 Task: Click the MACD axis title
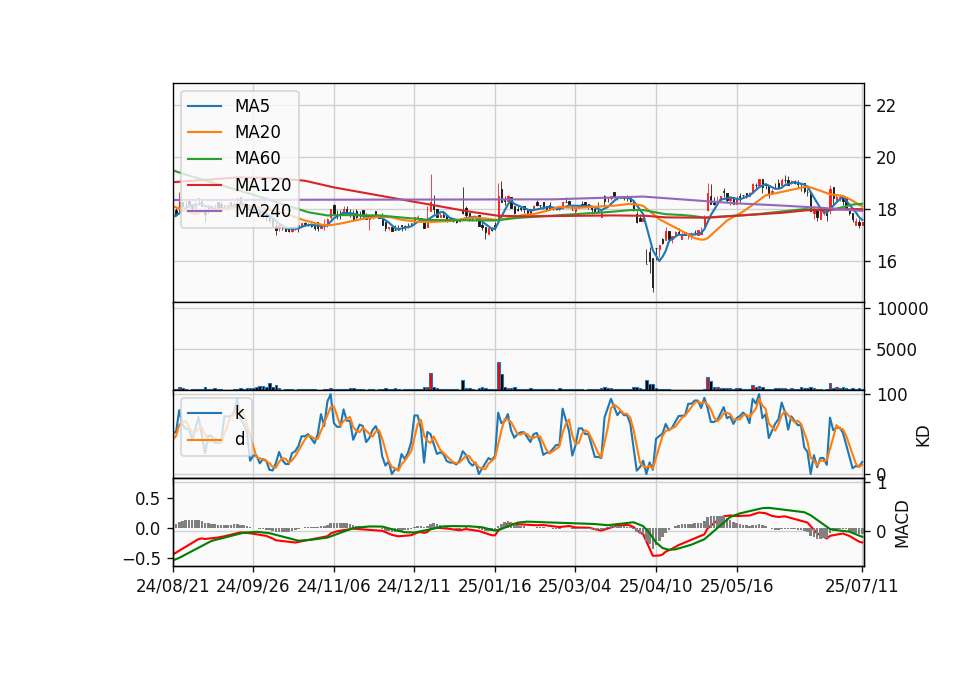pyautogui.click(x=901, y=525)
